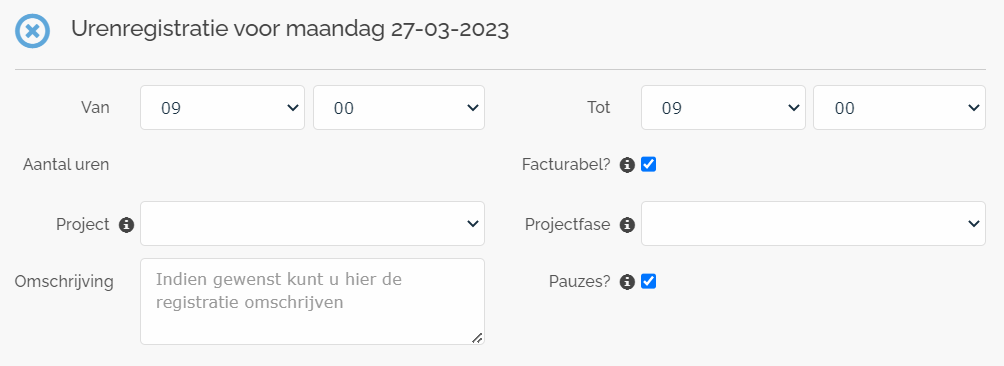
Task: Click the Omschrijving label text
Action: pos(64,282)
